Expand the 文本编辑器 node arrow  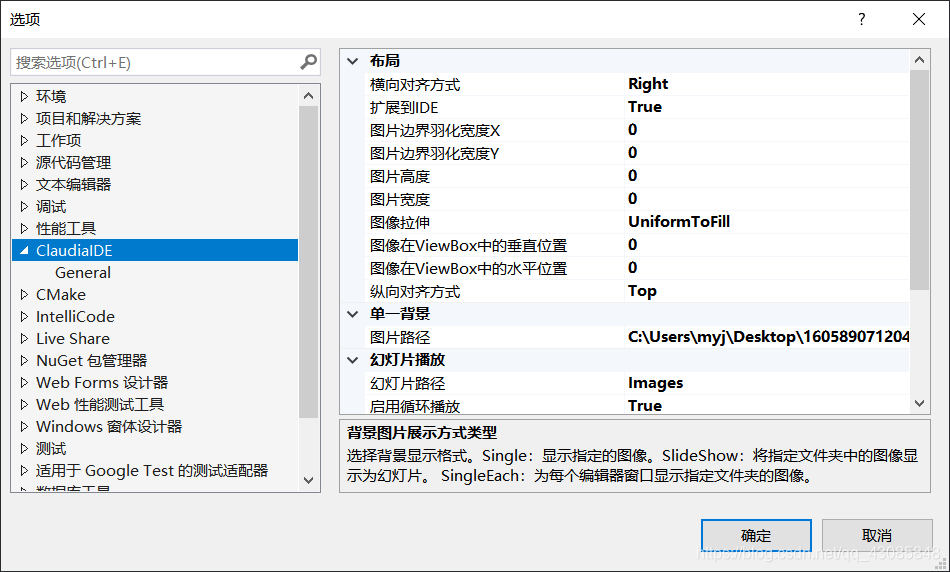coord(24,184)
